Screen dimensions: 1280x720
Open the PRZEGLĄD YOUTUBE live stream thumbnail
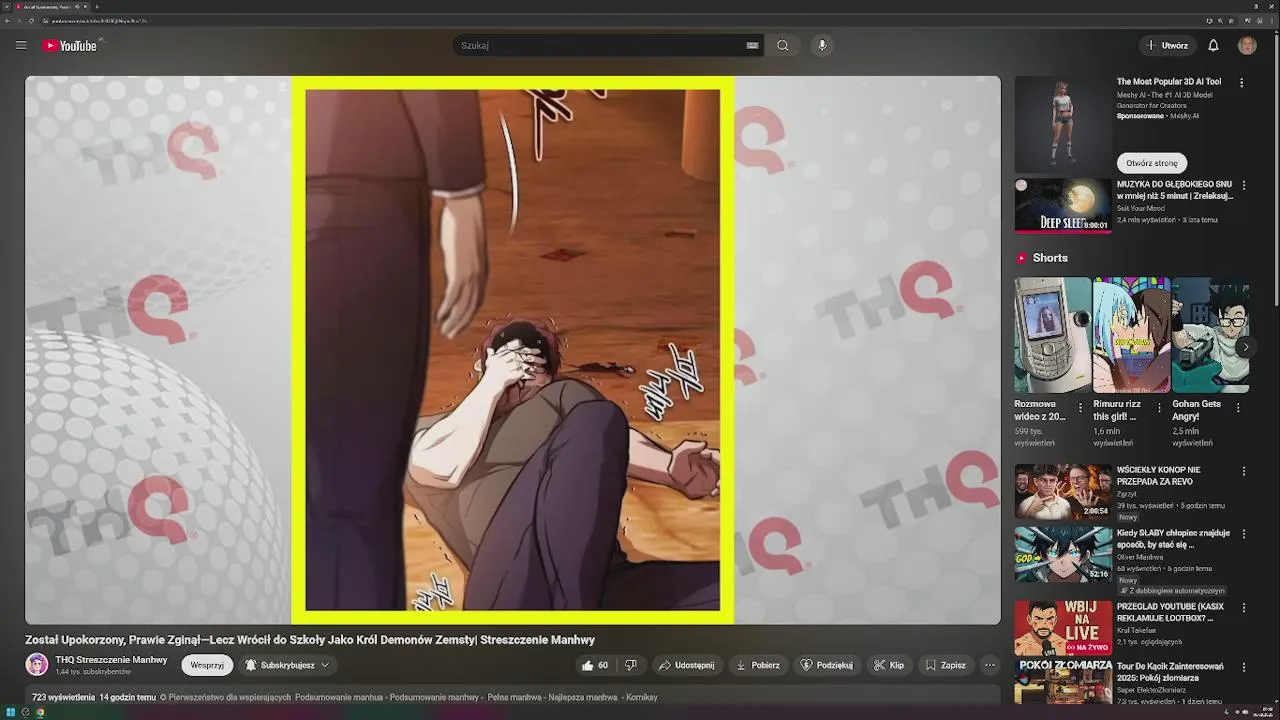tap(1063, 628)
